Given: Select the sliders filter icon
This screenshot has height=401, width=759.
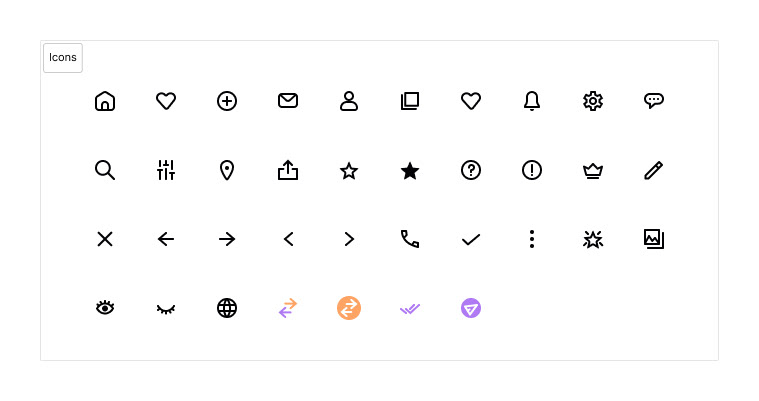Looking at the screenshot, I should pos(166,170).
